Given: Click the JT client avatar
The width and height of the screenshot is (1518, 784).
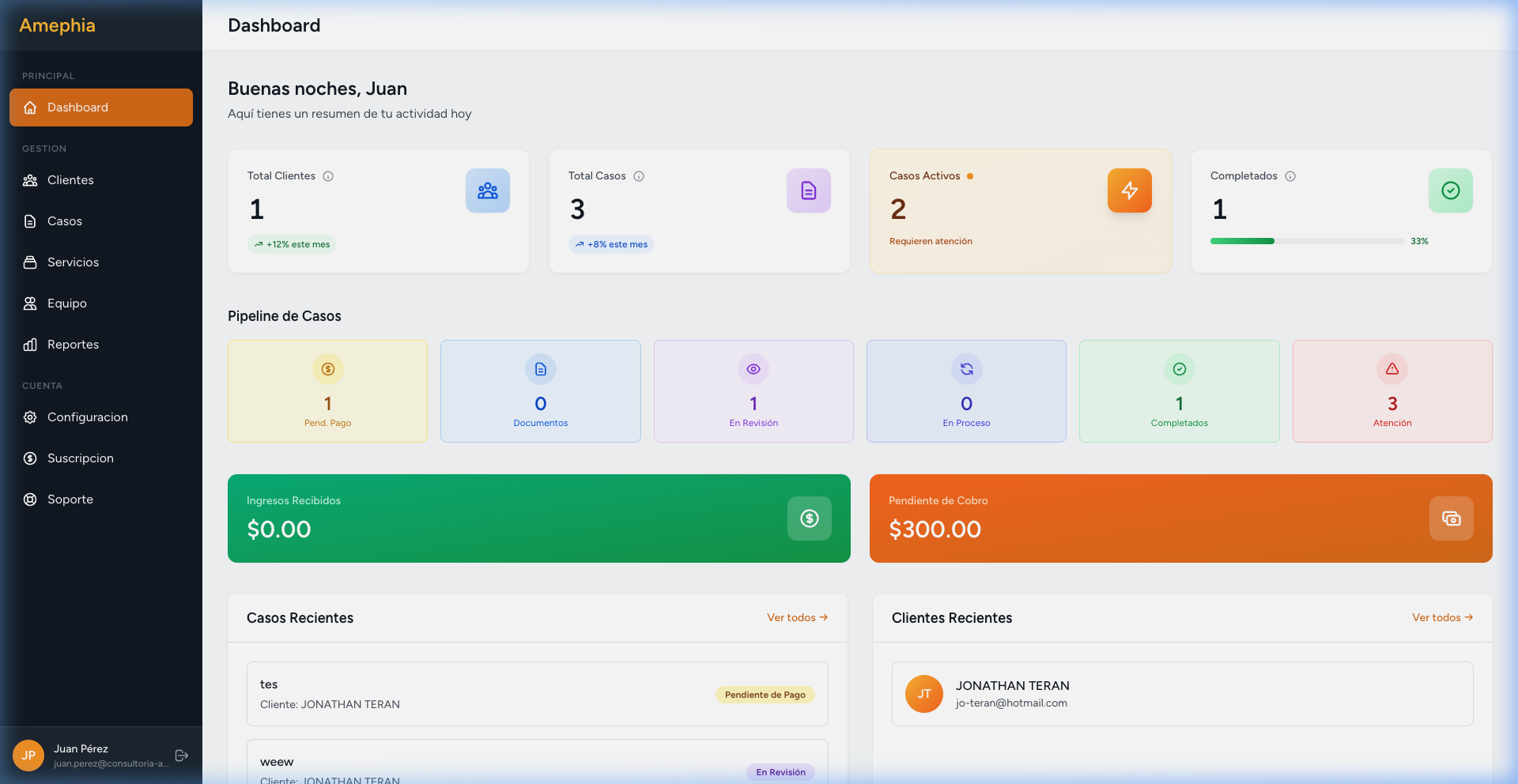Looking at the screenshot, I should (924, 694).
